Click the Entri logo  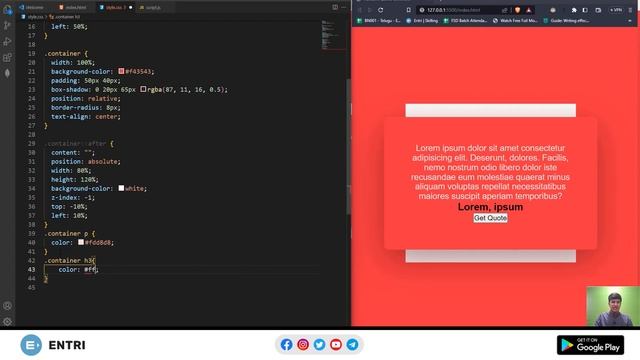pyautogui.click(x=53, y=345)
